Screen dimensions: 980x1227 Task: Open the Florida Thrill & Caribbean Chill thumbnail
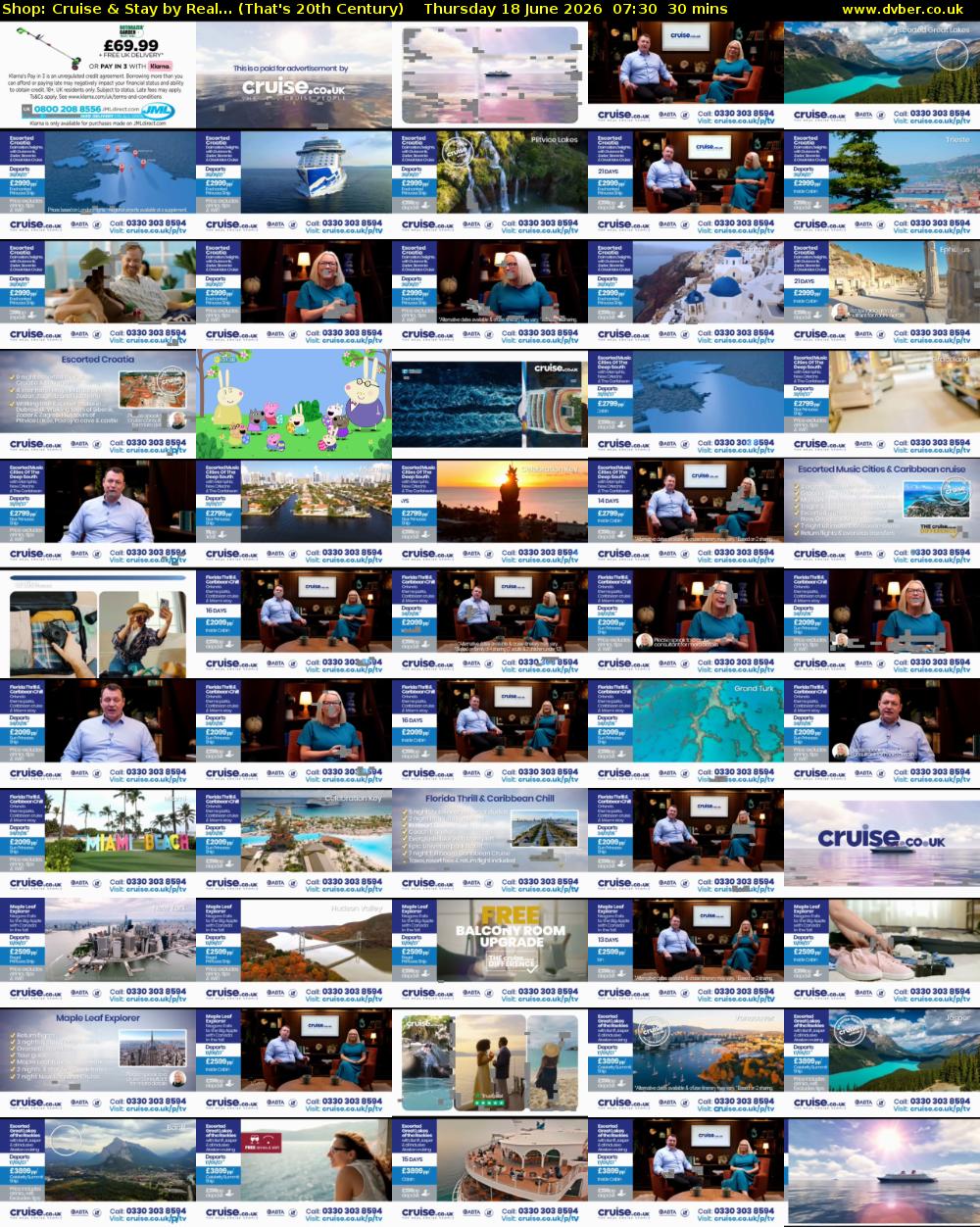[x=490, y=843]
